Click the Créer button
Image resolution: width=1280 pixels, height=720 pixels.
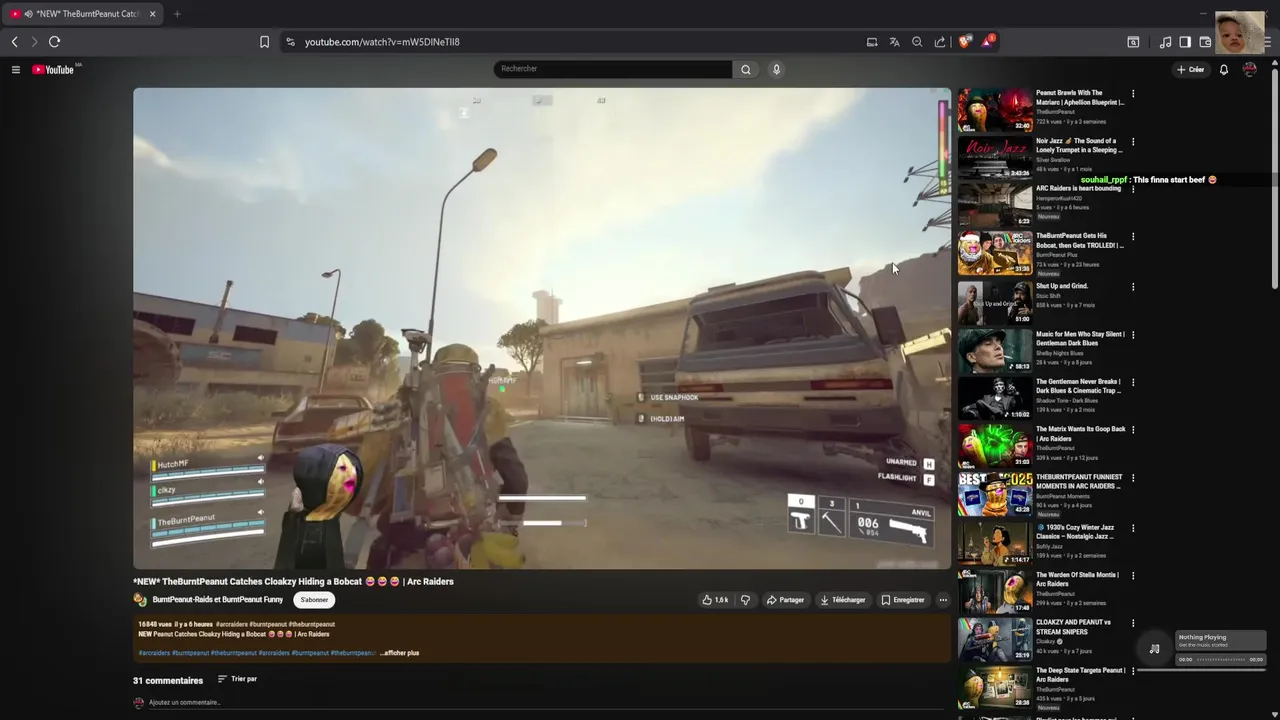[x=1190, y=69]
